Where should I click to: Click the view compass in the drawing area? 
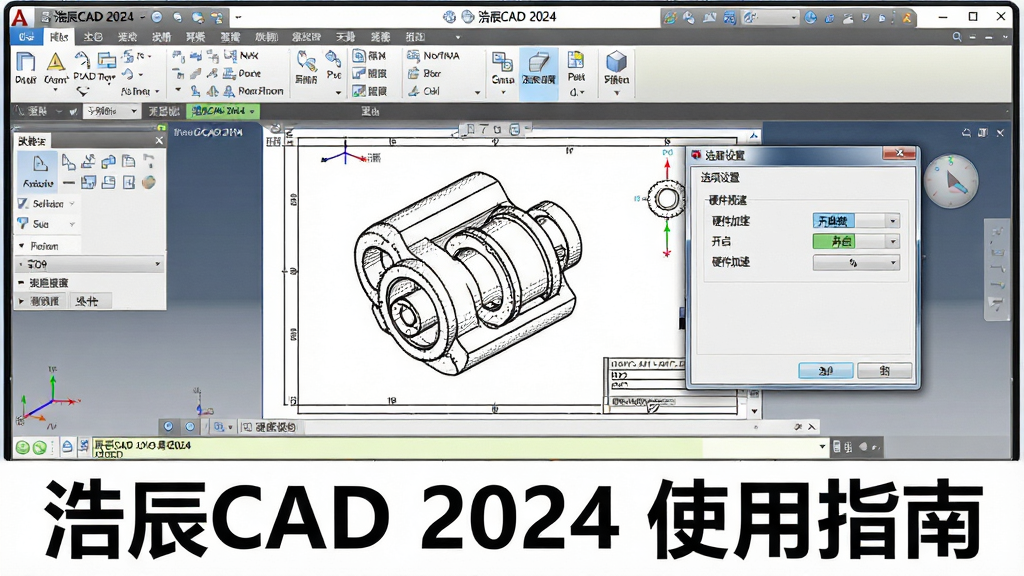pyautogui.click(x=952, y=181)
